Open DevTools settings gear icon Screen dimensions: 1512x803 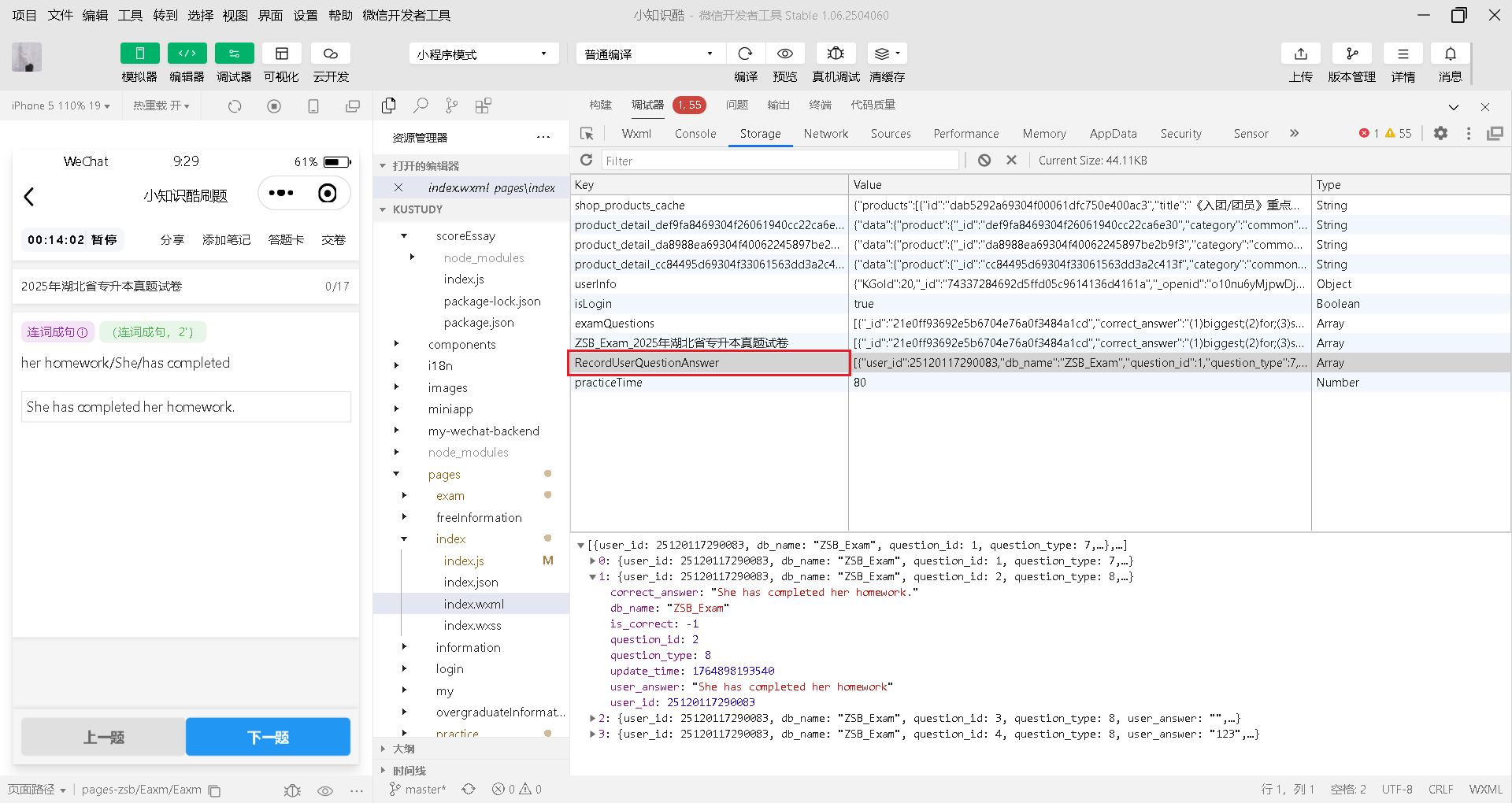point(1440,134)
